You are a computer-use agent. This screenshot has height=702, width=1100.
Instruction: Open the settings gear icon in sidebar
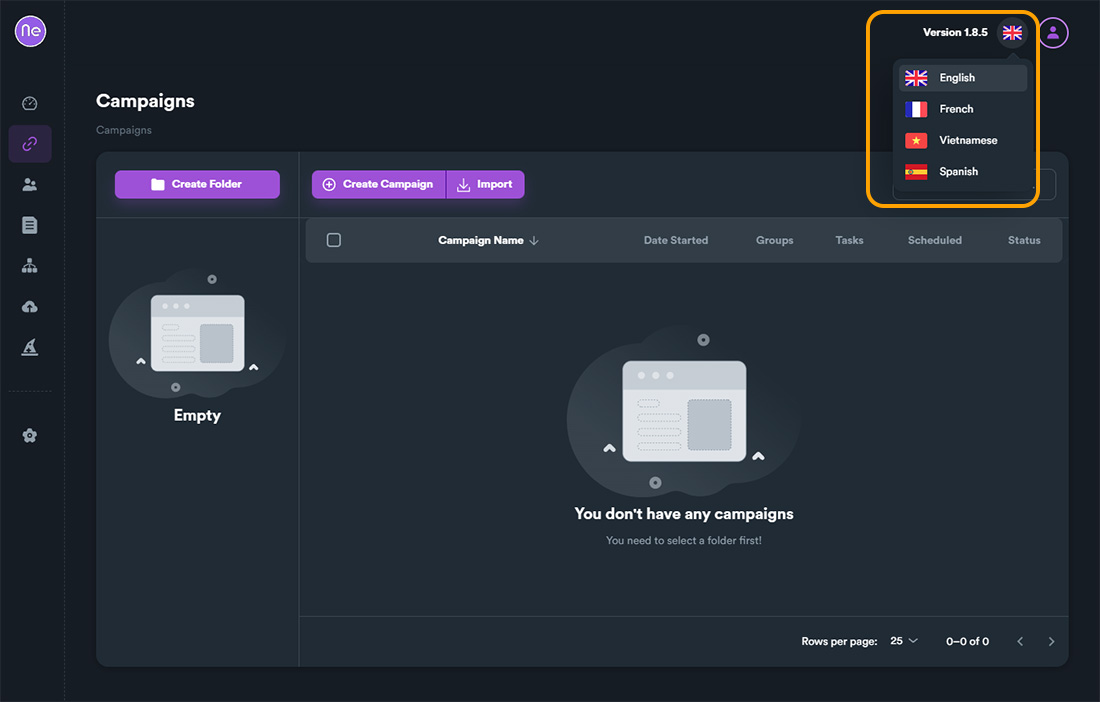29,436
